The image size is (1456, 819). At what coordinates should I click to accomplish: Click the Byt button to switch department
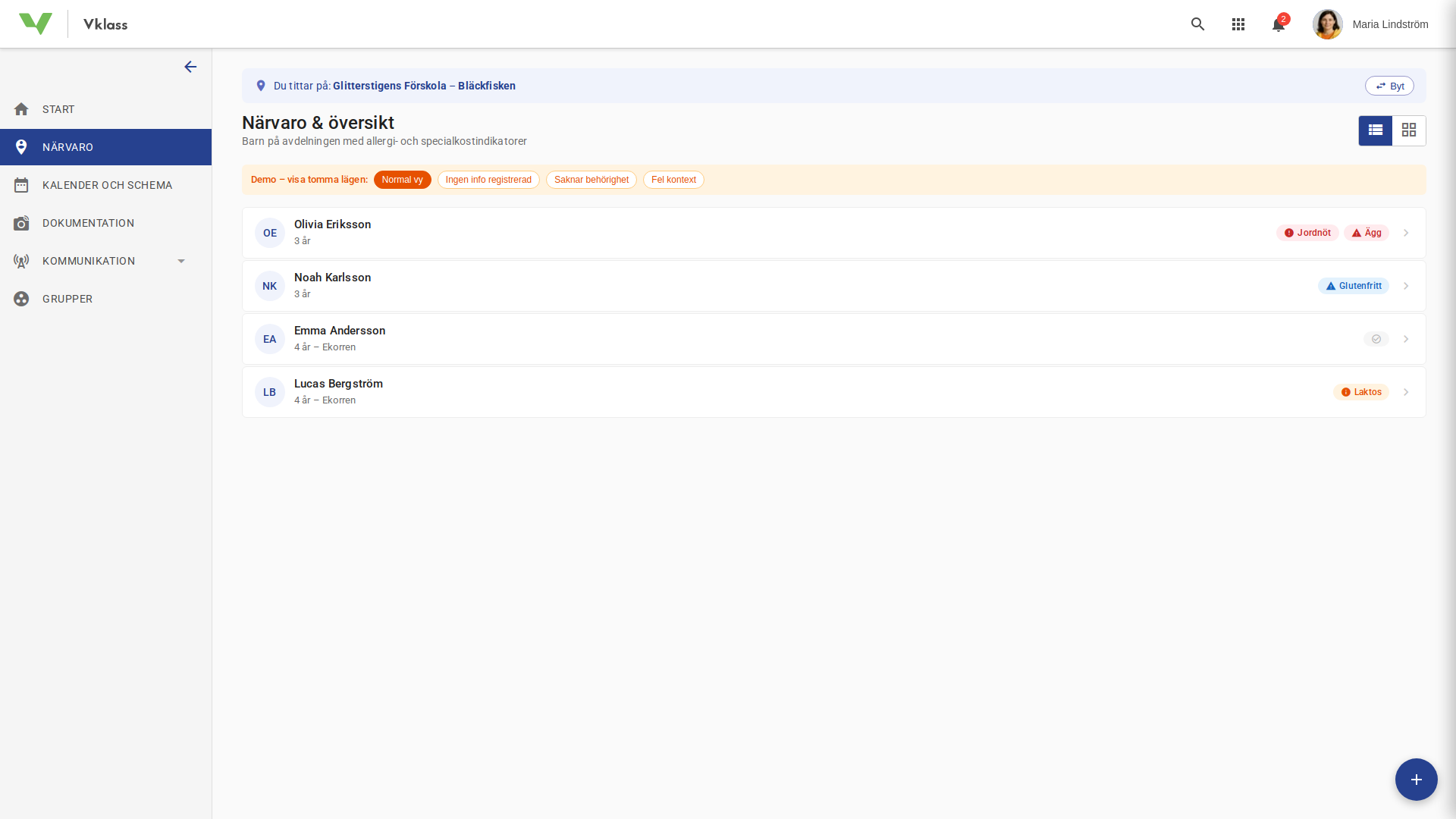(x=1390, y=86)
